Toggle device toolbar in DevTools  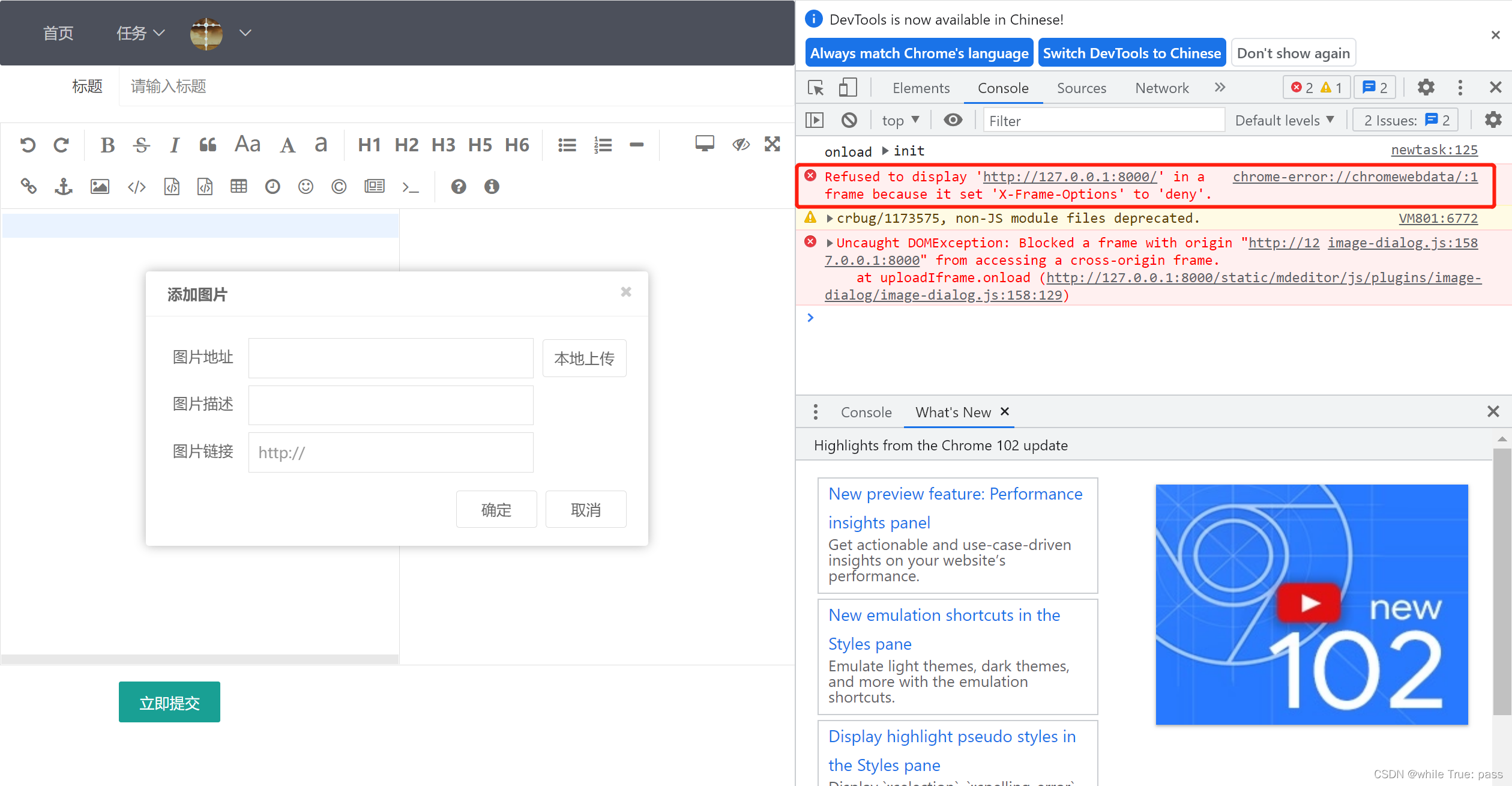(x=848, y=88)
